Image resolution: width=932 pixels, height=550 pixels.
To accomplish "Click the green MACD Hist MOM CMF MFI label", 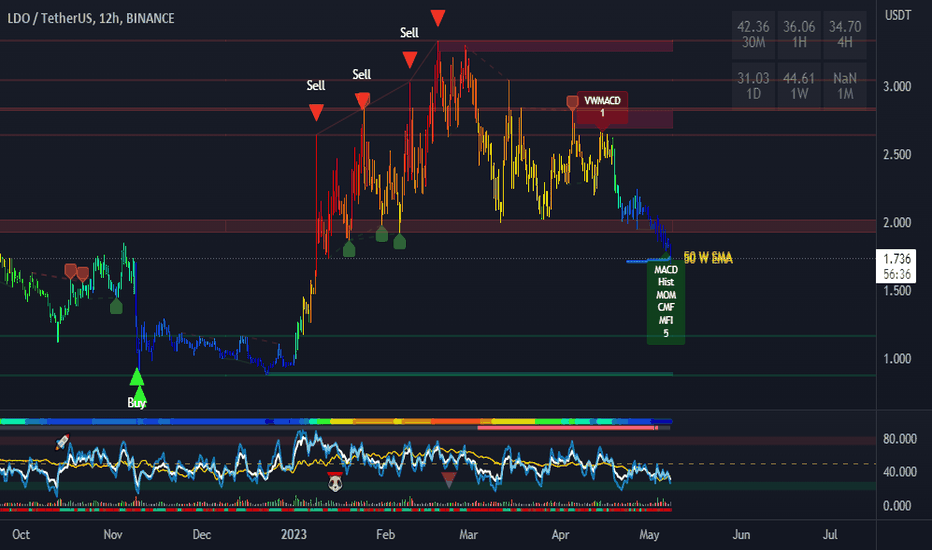I will tap(666, 301).
